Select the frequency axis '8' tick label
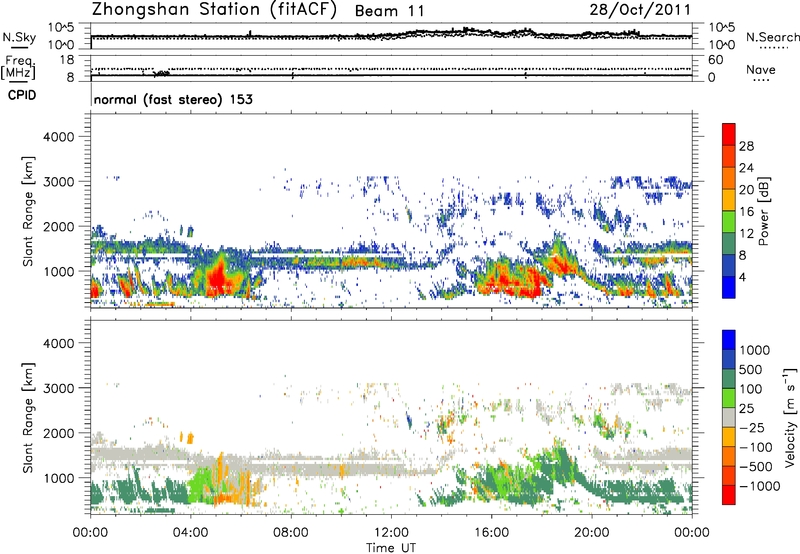 click(70, 77)
